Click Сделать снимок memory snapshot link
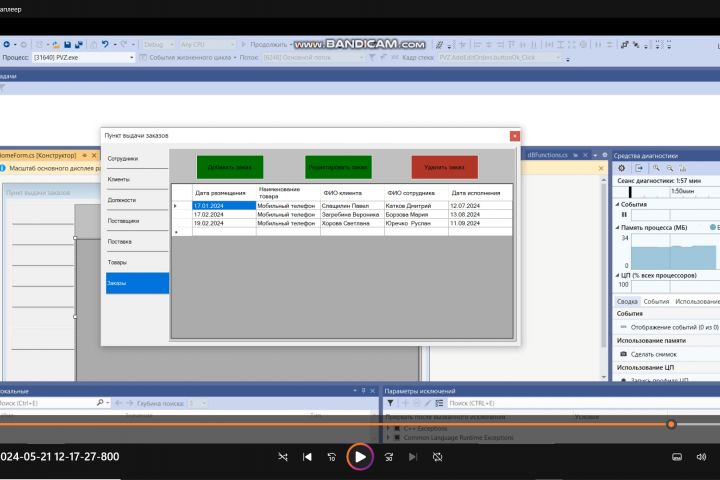This screenshot has height=480, width=720. click(x=653, y=354)
